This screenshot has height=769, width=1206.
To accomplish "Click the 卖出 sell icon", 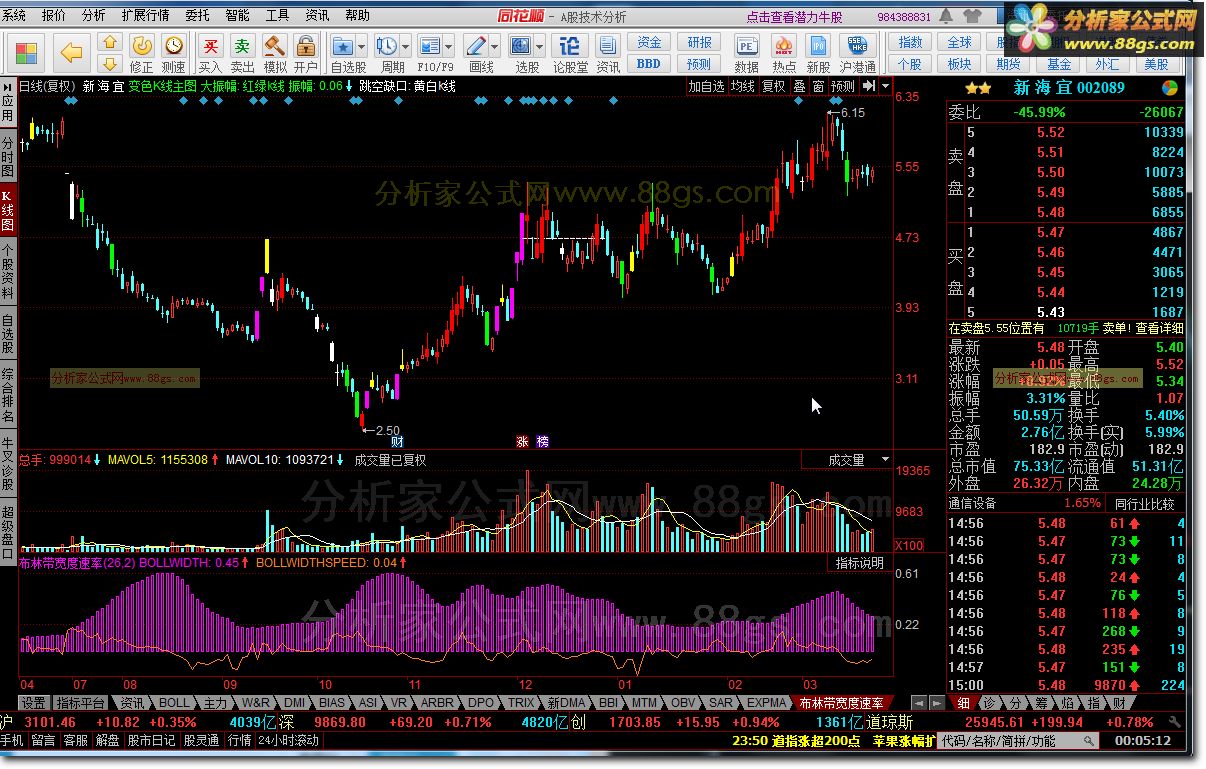I will (243, 53).
